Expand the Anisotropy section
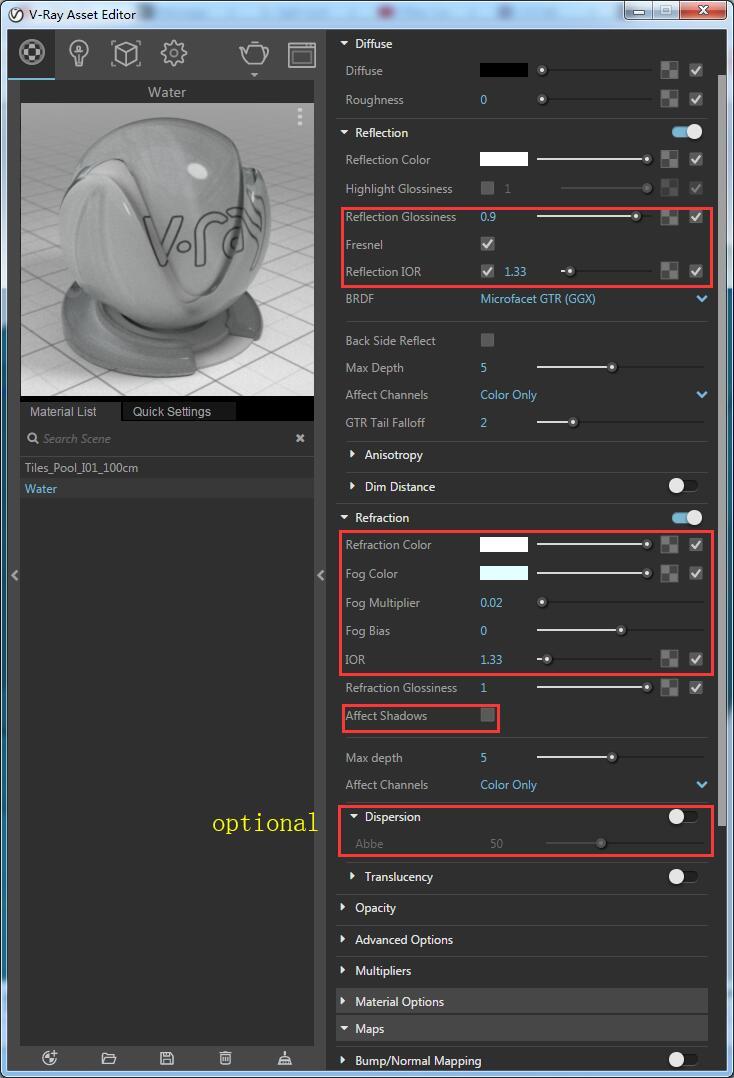 pyautogui.click(x=352, y=454)
